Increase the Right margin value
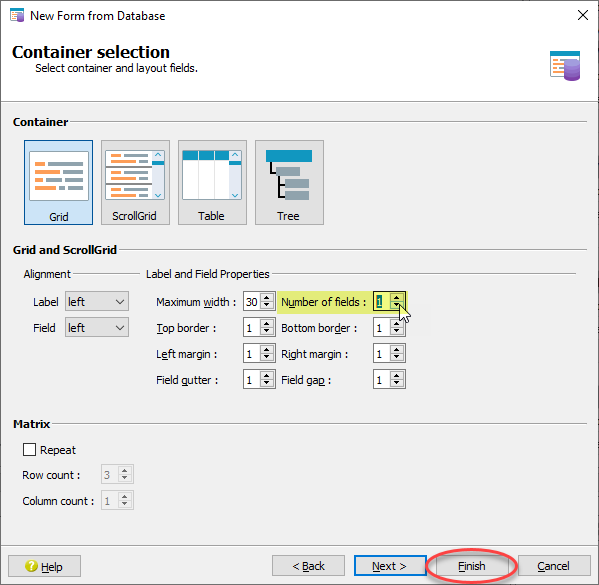The height and width of the screenshot is (585, 599). point(397,350)
